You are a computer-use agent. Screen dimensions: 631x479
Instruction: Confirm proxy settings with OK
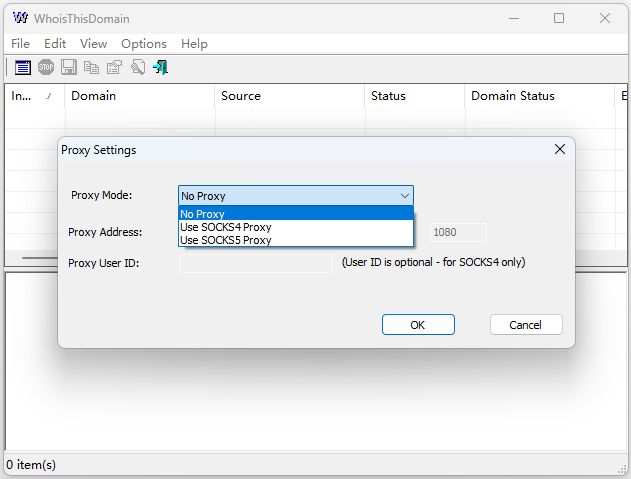pos(418,324)
